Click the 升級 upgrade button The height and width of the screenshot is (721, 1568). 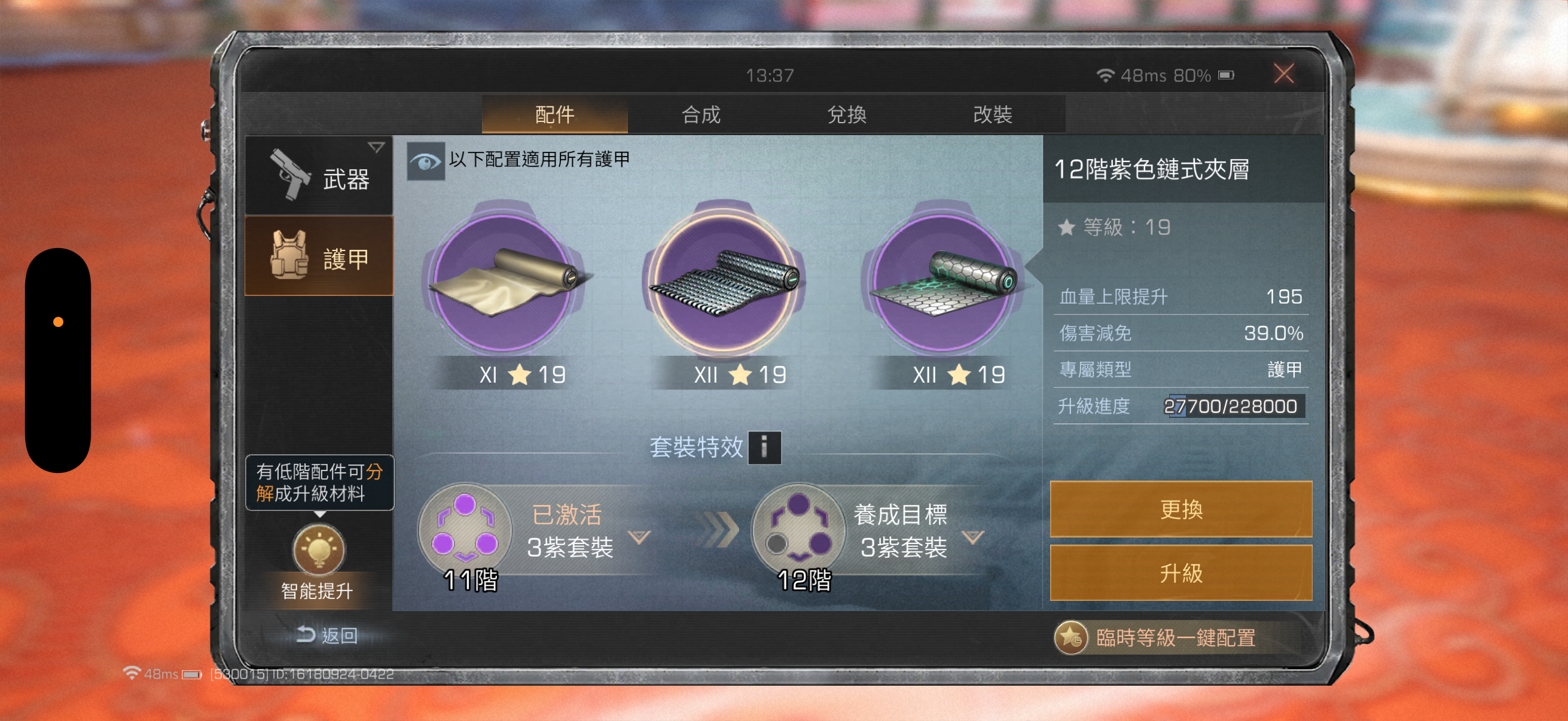coord(1181,573)
